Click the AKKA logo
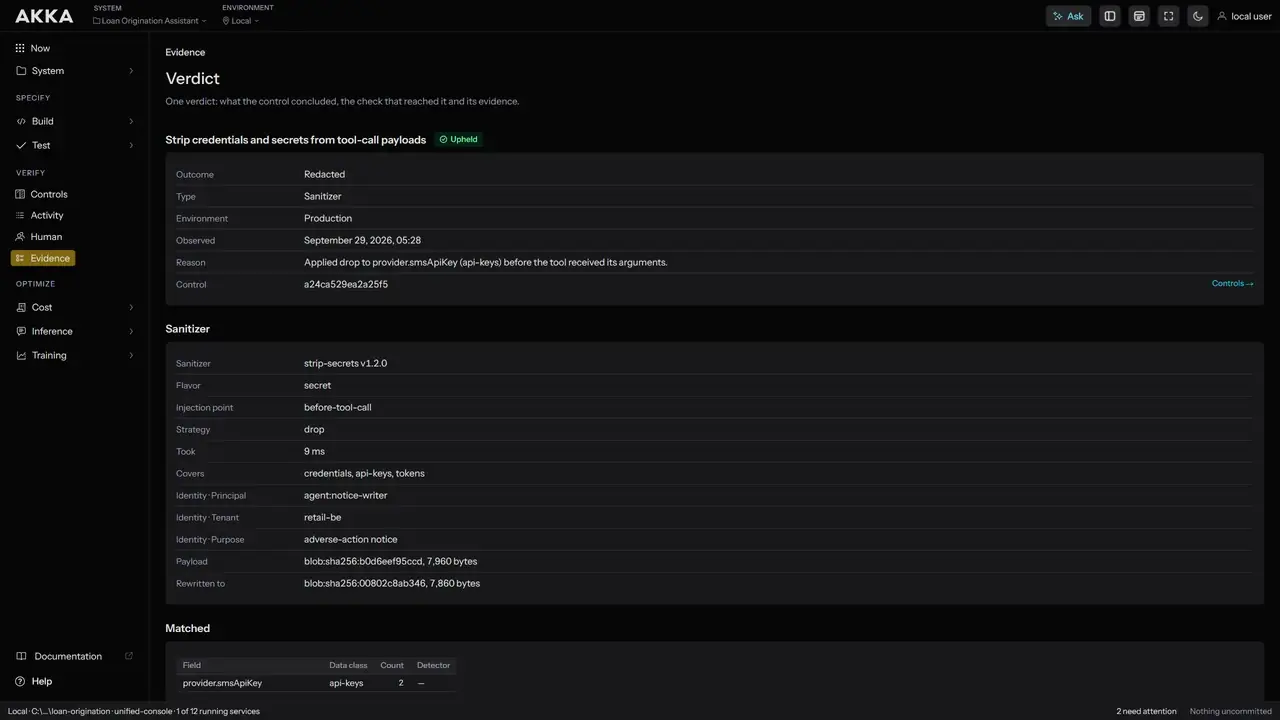This screenshot has width=1280, height=720. pos(44,16)
